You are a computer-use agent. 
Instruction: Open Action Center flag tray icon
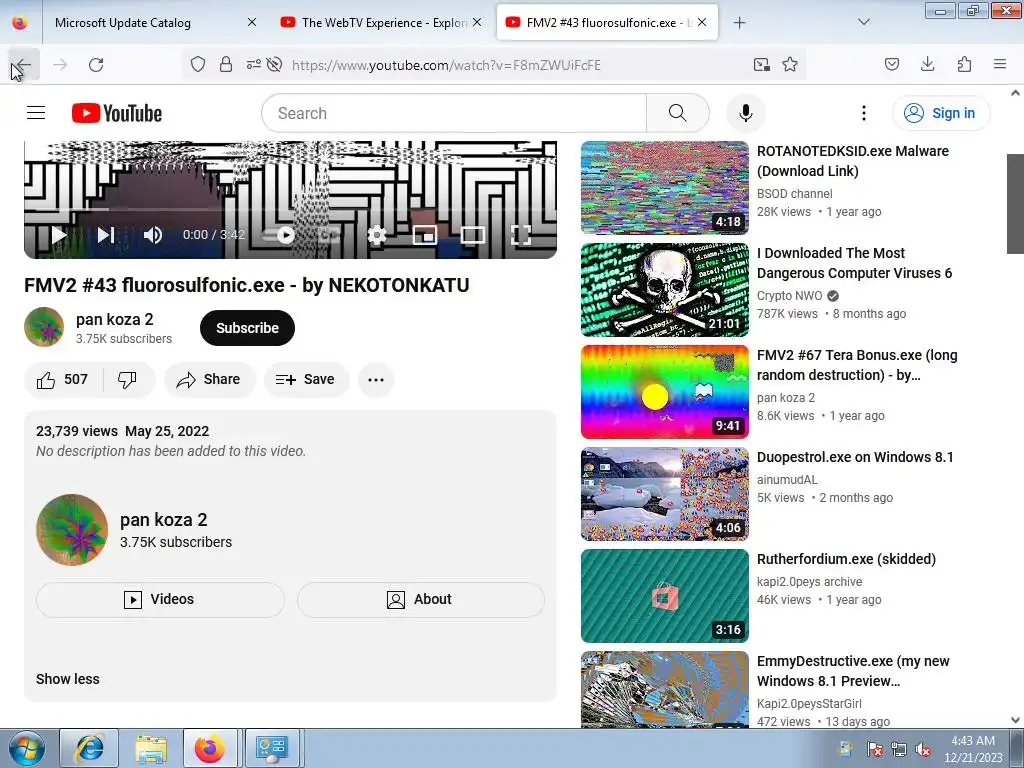(874, 749)
